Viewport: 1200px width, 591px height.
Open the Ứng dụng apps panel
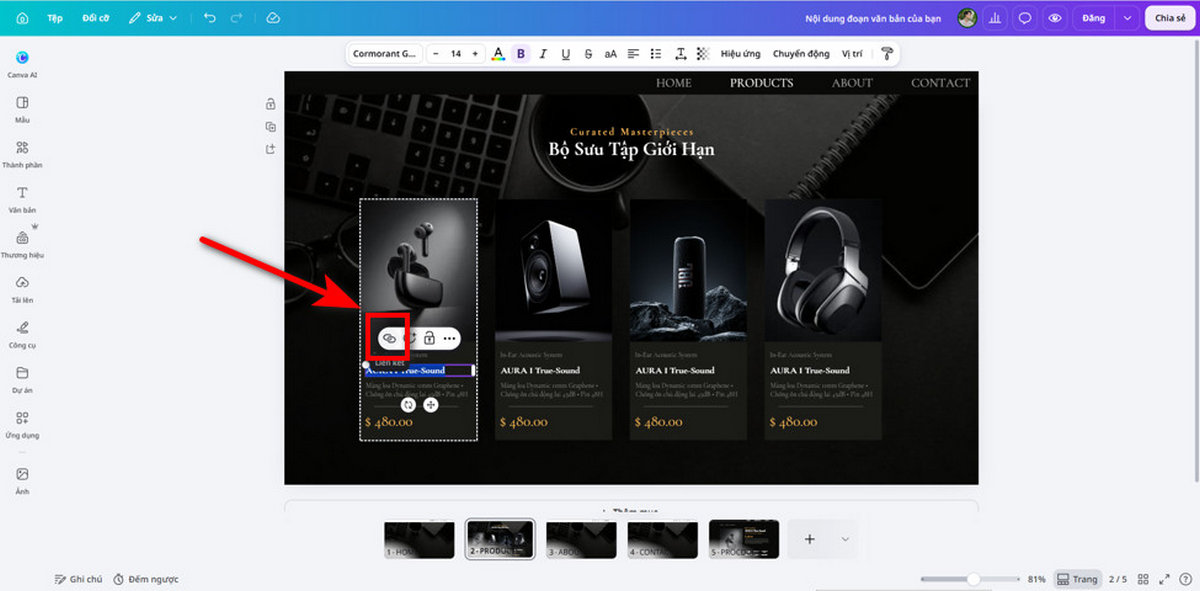(22, 424)
